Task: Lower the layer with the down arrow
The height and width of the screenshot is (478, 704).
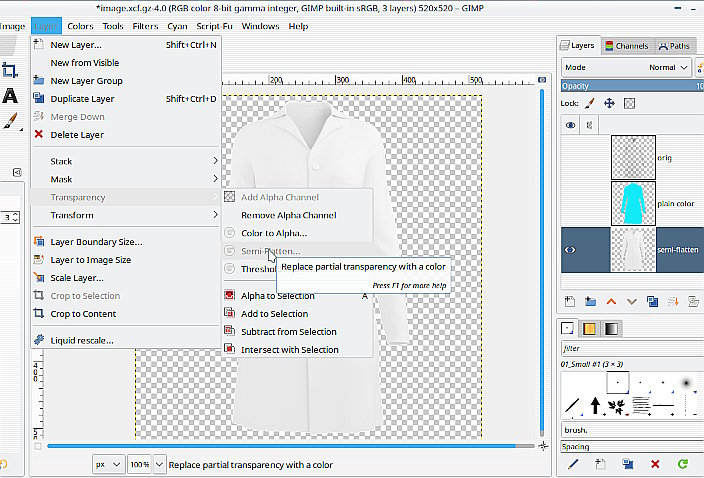Action: (x=631, y=300)
